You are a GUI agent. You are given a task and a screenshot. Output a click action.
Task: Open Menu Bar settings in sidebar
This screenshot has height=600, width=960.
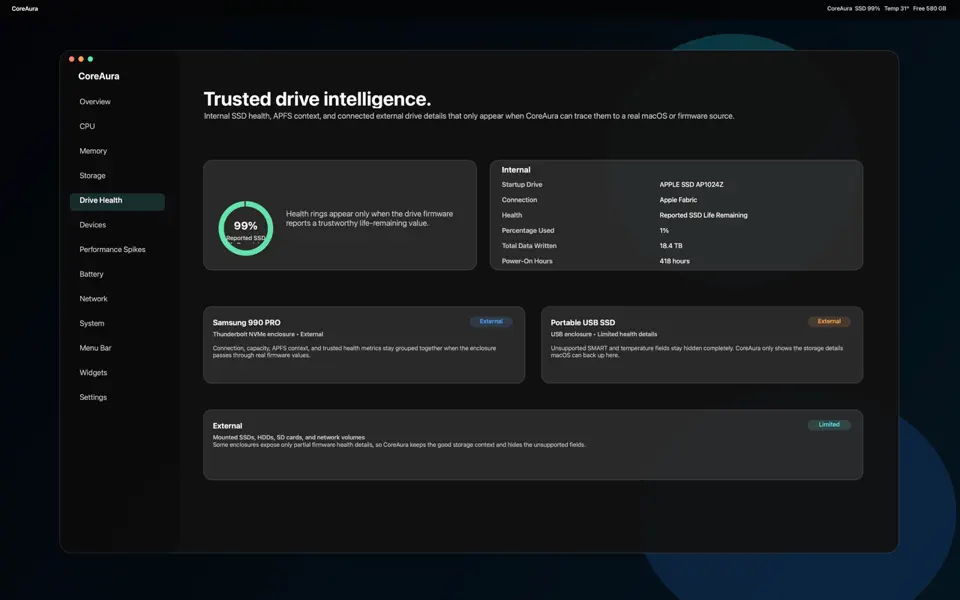tap(95, 348)
